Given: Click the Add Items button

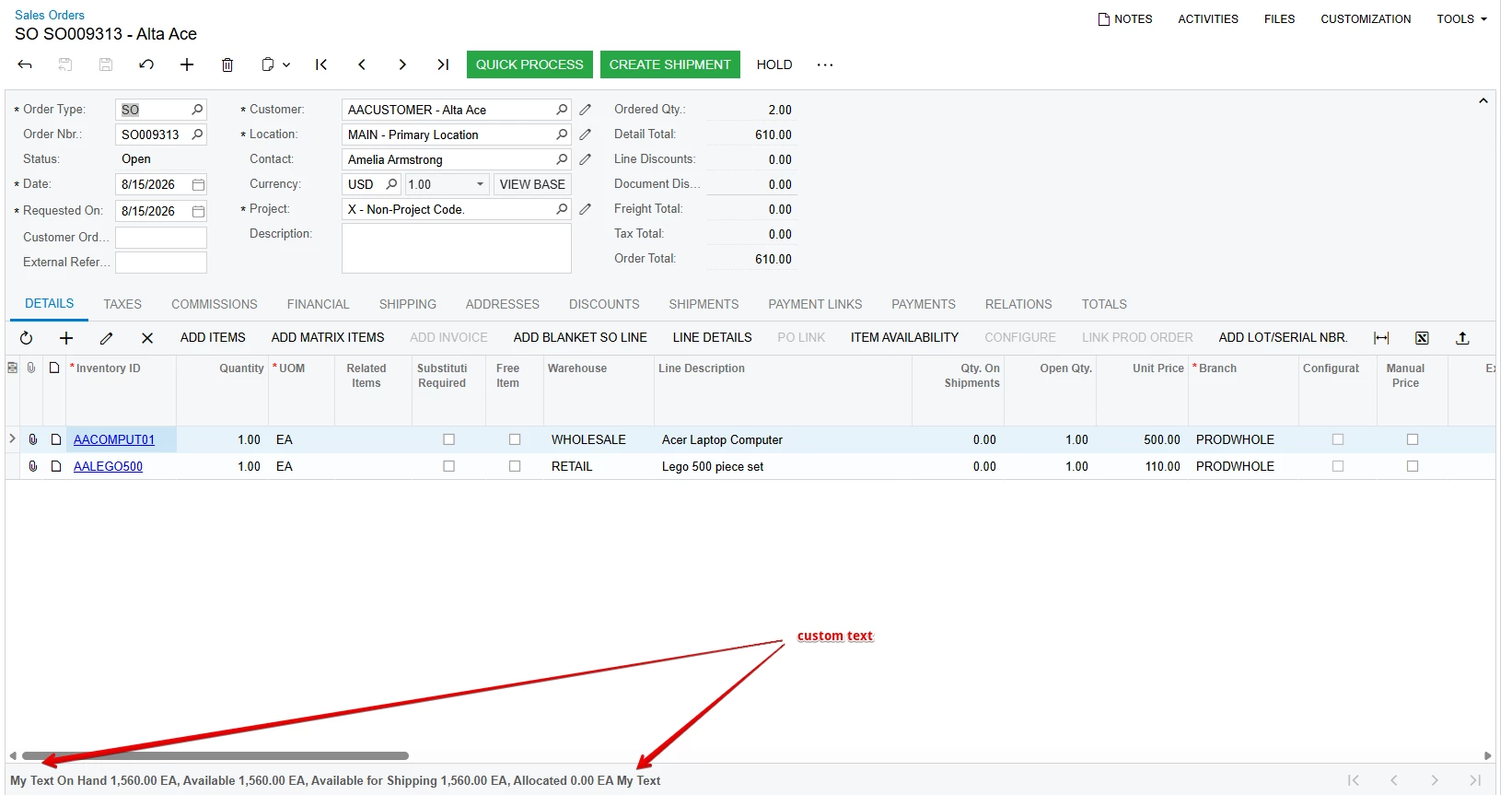Looking at the screenshot, I should pos(213,338).
